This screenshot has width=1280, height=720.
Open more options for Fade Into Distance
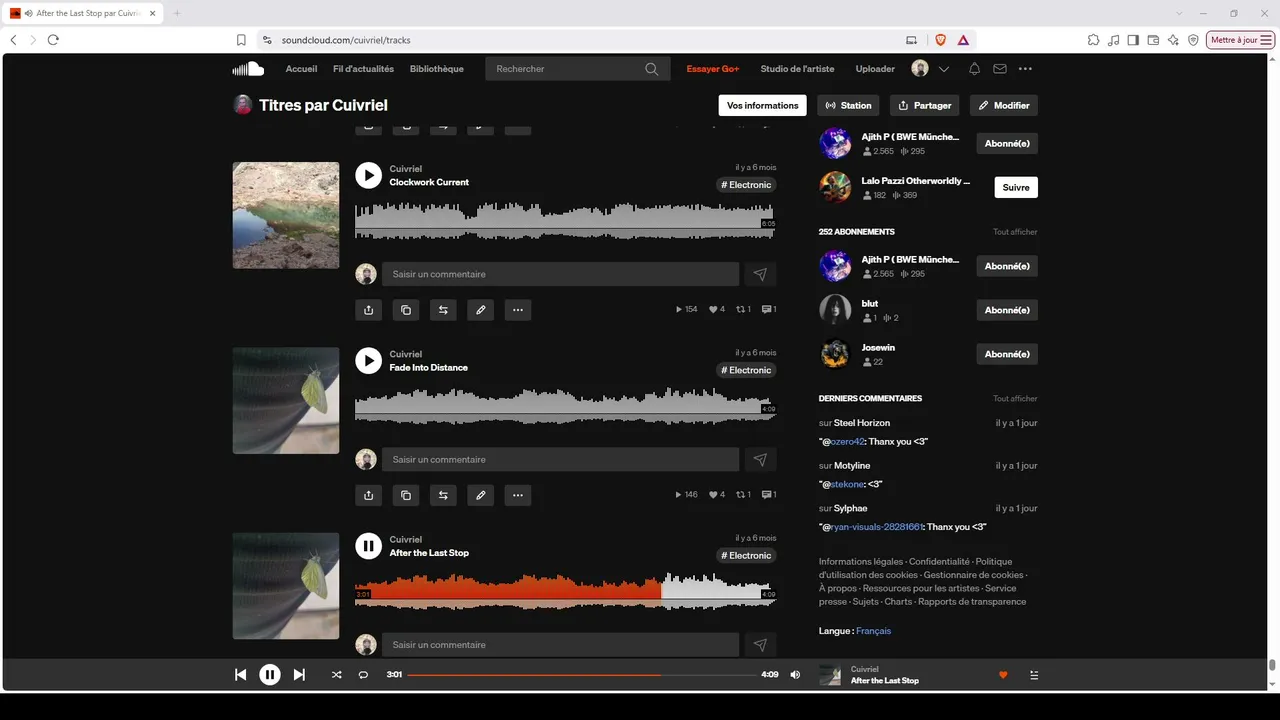(x=518, y=495)
